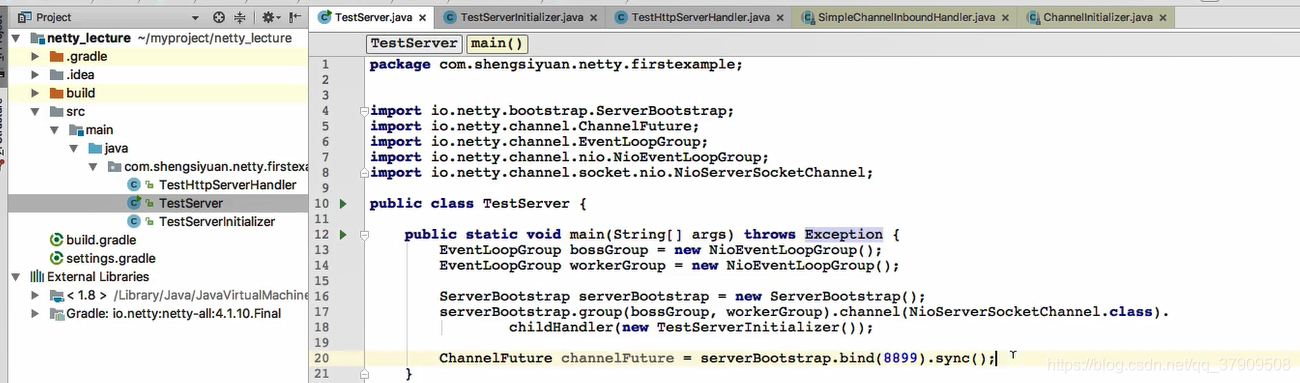The image size is (1300, 383).
Task: Select TestHttpServerHandler class in tree
Action: click(x=228, y=185)
